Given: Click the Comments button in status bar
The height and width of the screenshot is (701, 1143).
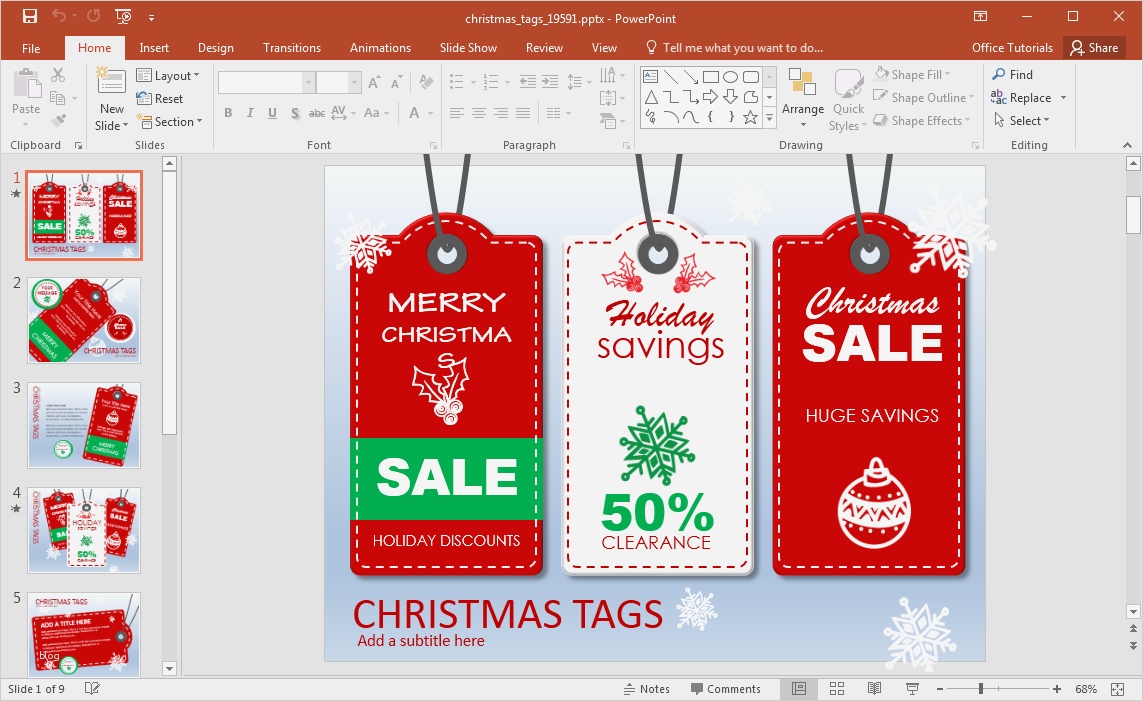Looking at the screenshot, I should click(725, 689).
